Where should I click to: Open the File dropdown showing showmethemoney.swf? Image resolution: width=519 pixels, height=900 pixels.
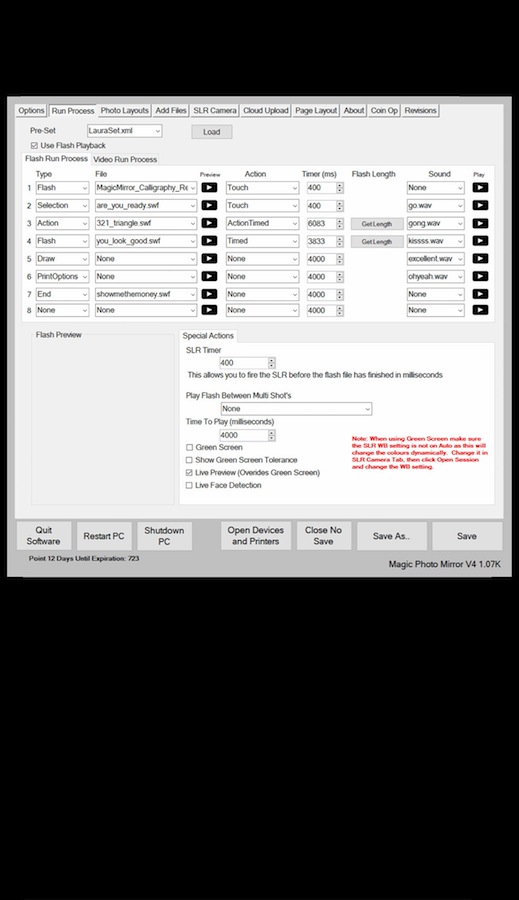pyautogui.click(x=146, y=294)
